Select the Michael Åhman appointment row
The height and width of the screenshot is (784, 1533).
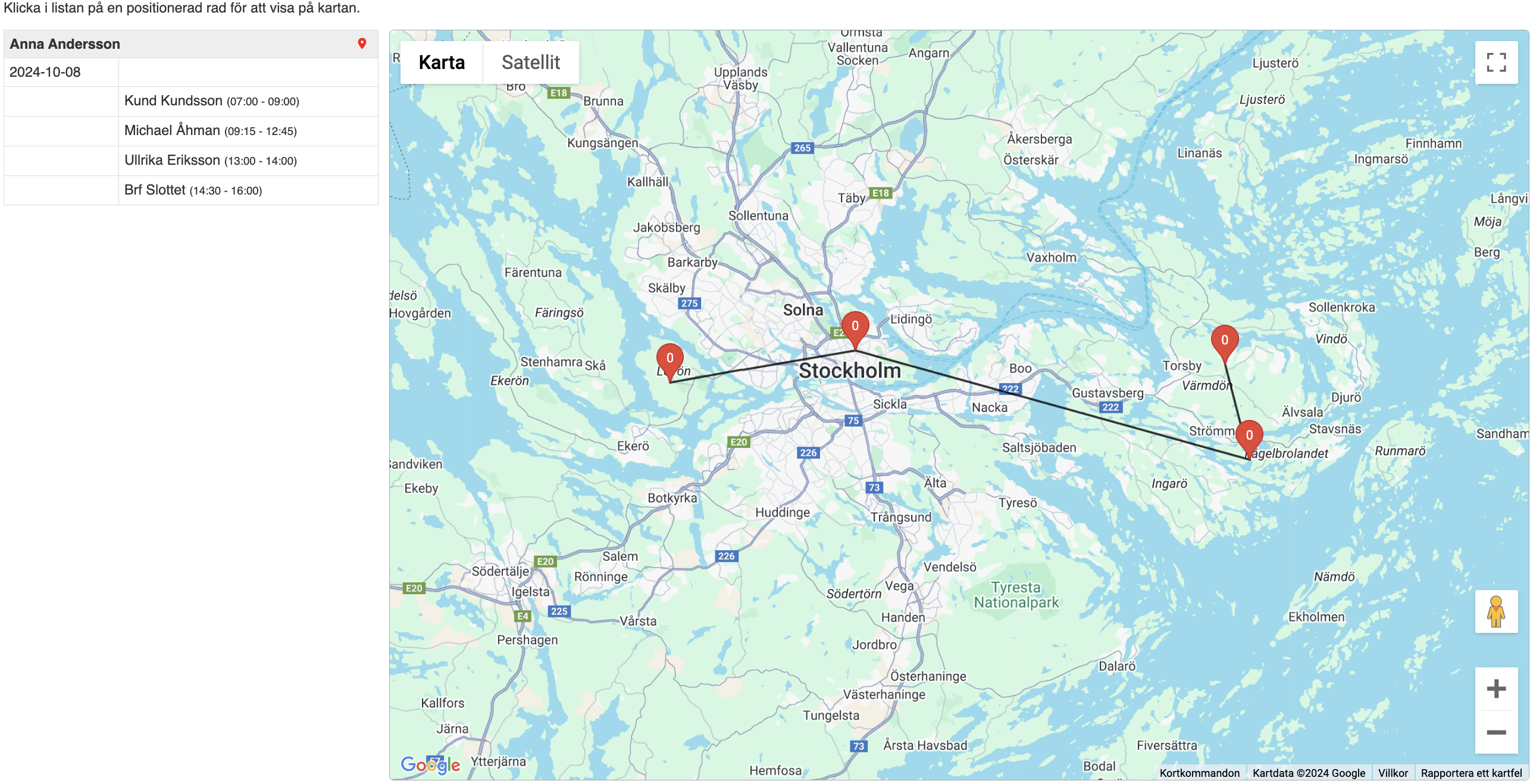pos(191,131)
